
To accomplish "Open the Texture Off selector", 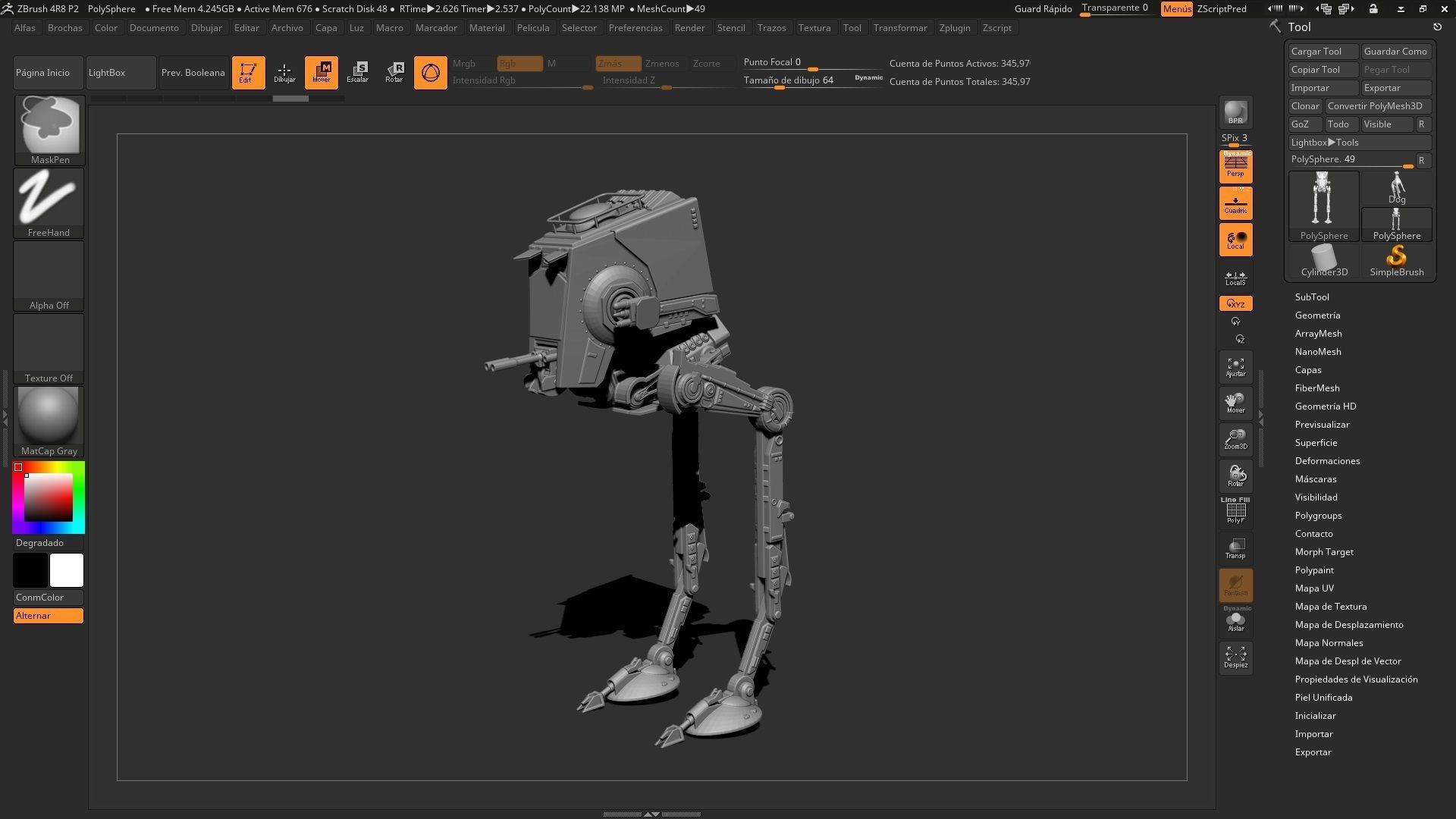I will tap(49, 349).
